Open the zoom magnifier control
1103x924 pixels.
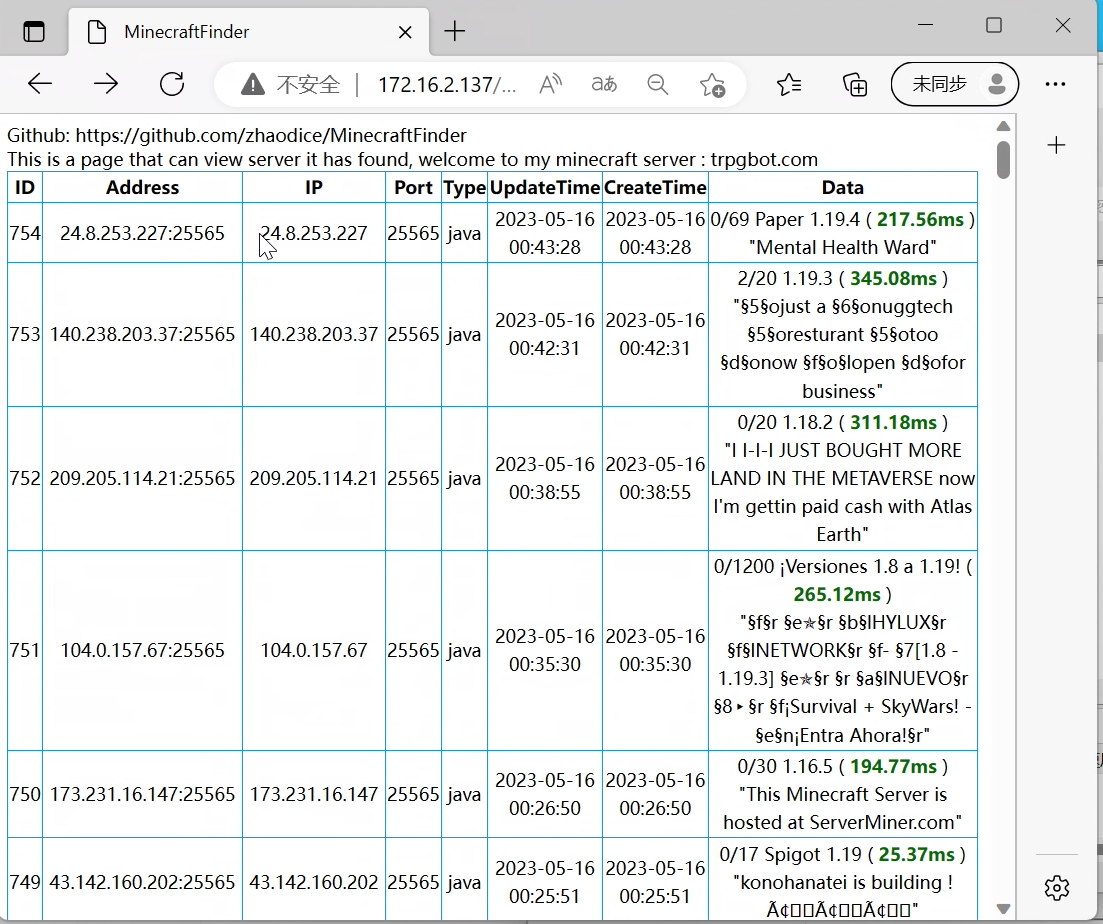tap(658, 85)
